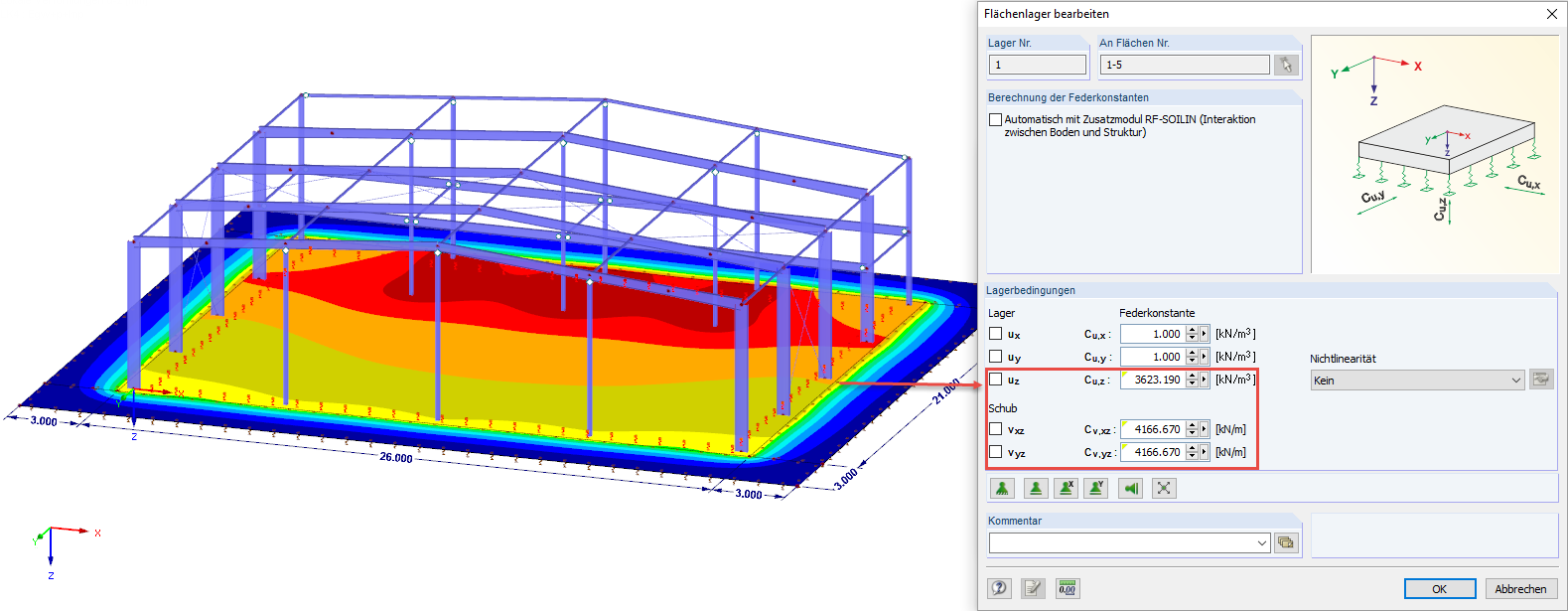This screenshot has height=611, width=1568.
Task: Open the comment library icon
Action: click(x=1286, y=542)
